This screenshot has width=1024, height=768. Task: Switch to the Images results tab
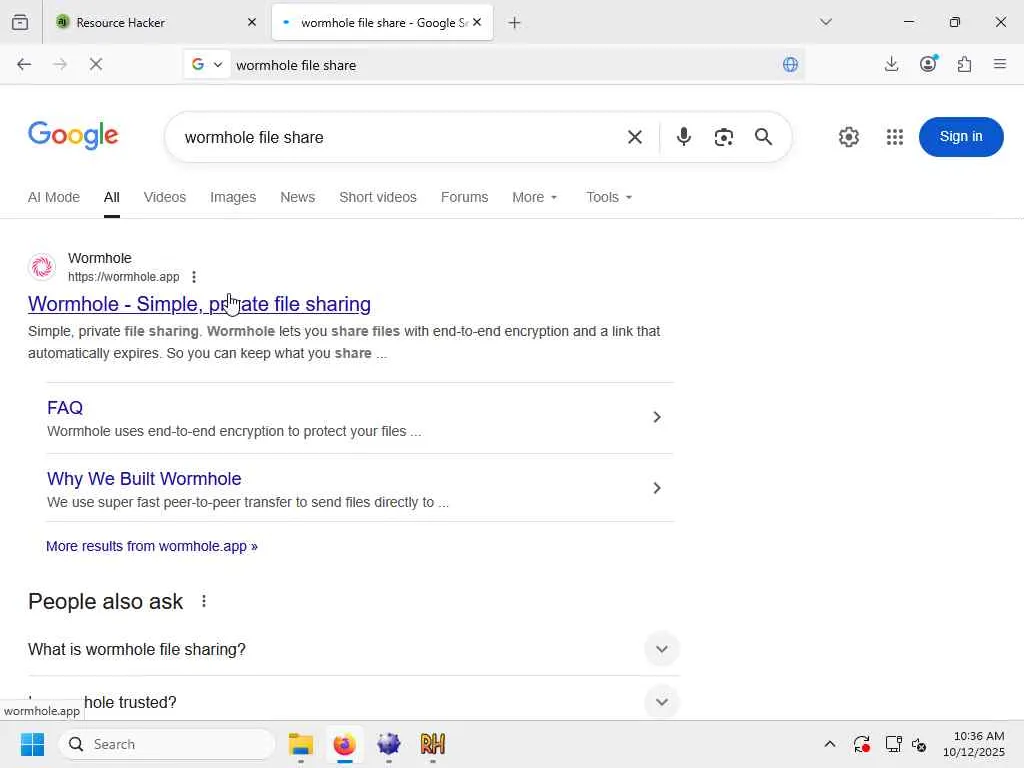[x=233, y=197]
